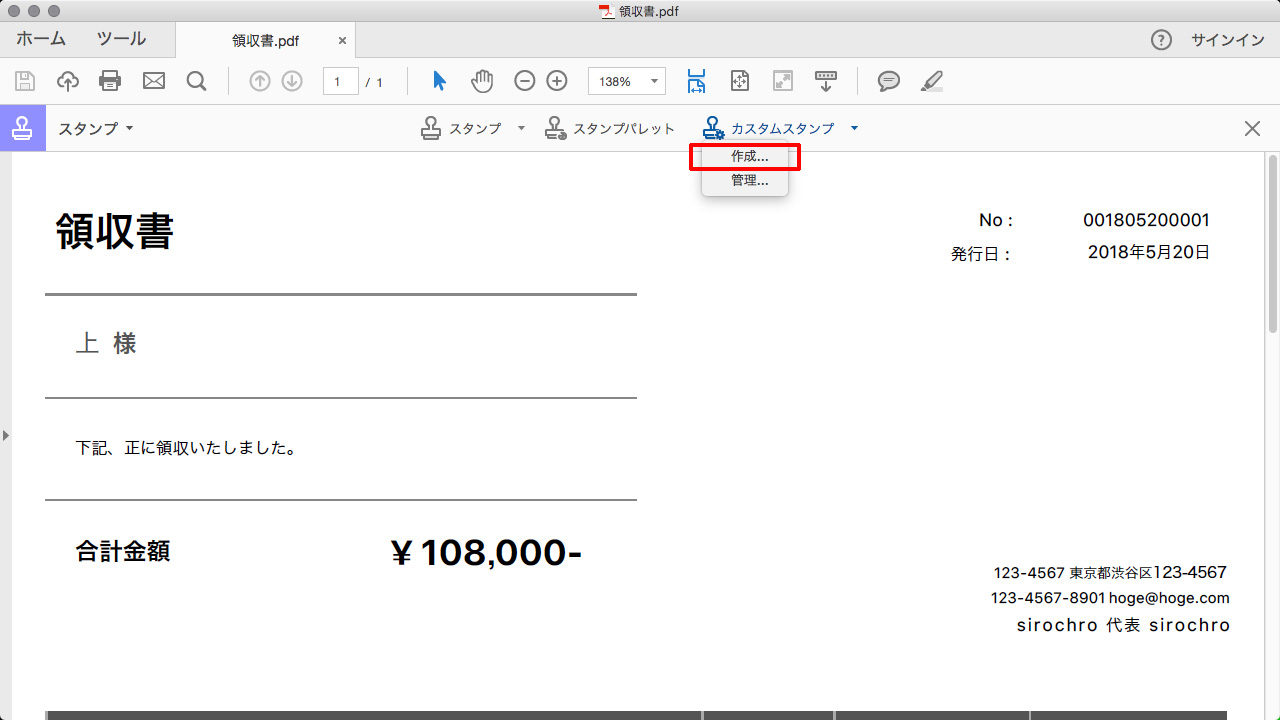This screenshot has width=1280, height=720.
Task: Select 作成... from the custom stamp menu
Action: [749, 157]
